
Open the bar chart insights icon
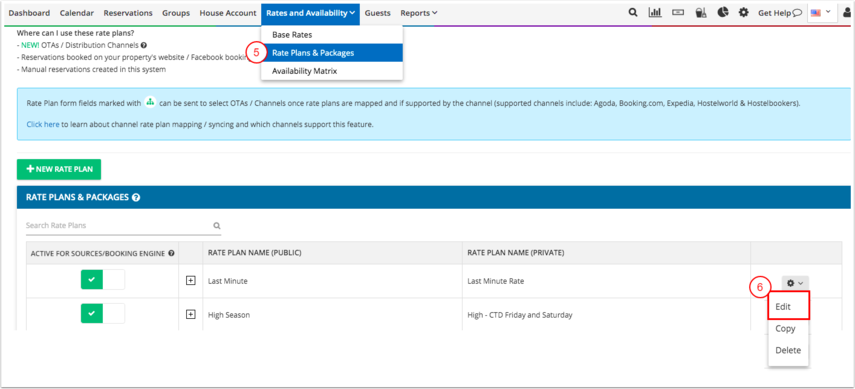tap(655, 13)
